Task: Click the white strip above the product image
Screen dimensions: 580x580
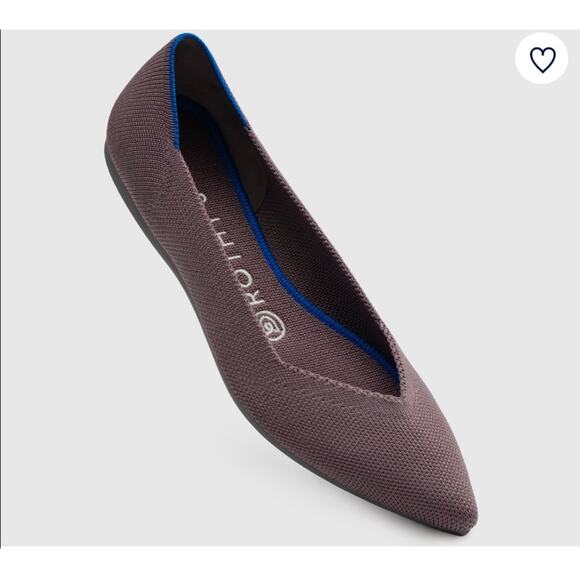Action: coord(290,15)
